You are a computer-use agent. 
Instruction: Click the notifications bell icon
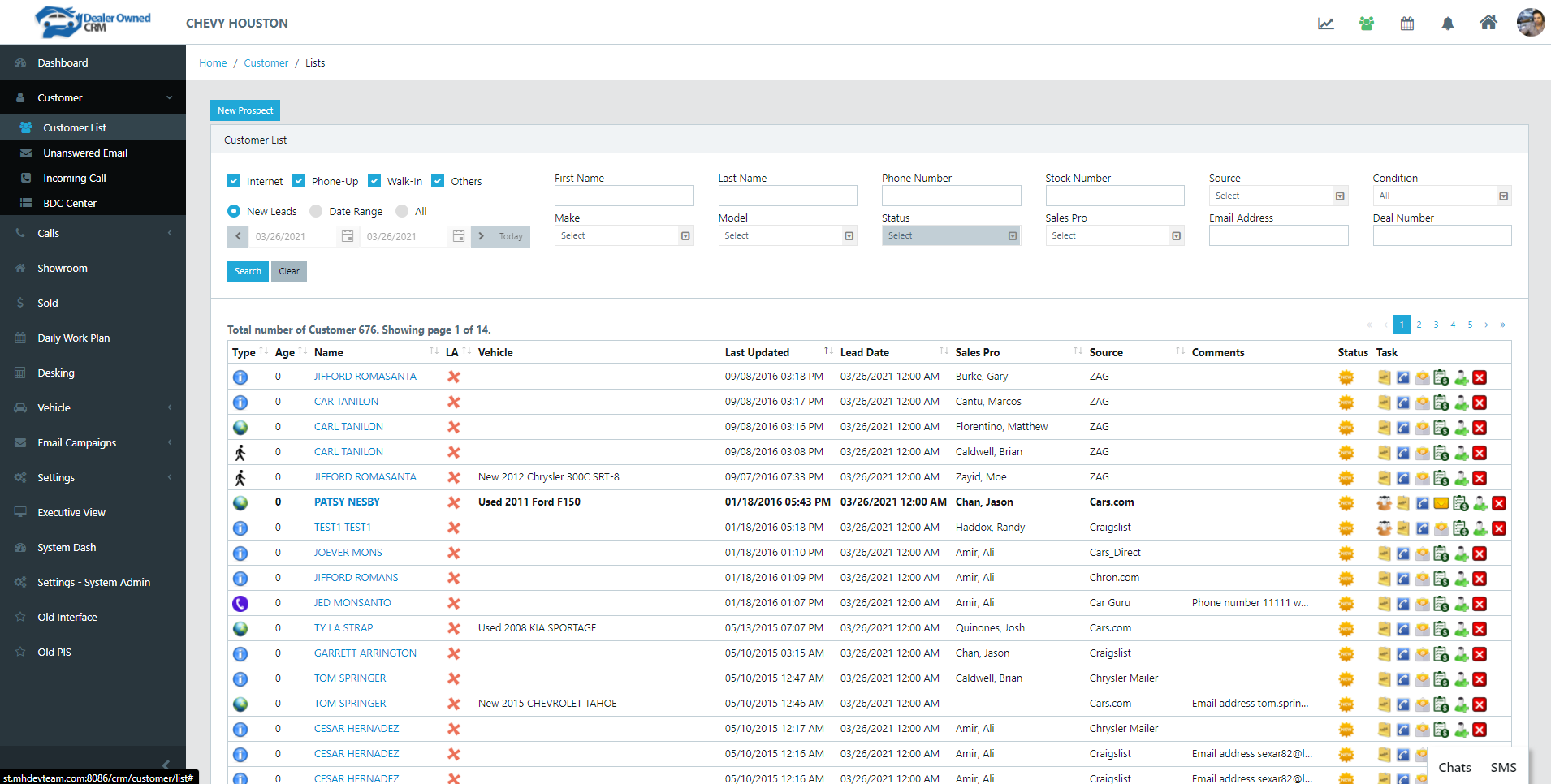tap(1447, 24)
